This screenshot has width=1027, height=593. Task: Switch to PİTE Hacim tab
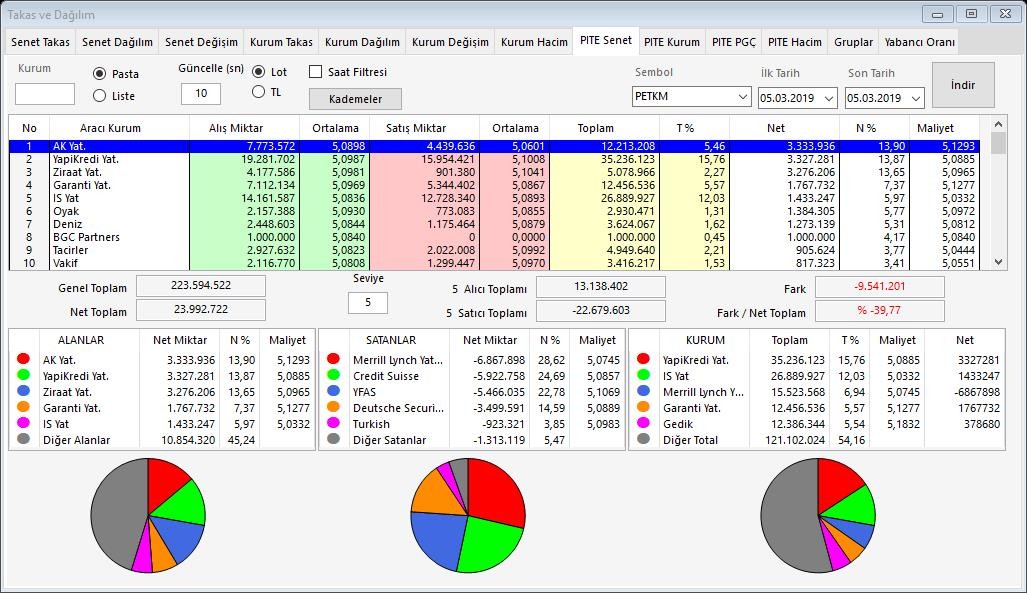pos(794,42)
